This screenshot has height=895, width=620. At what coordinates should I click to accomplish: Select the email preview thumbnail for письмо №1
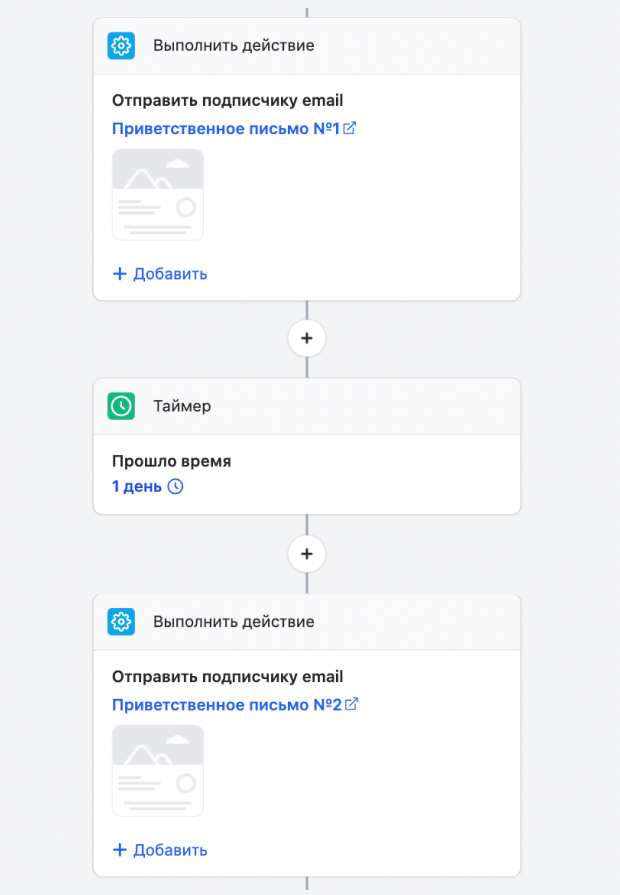(158, 194)
